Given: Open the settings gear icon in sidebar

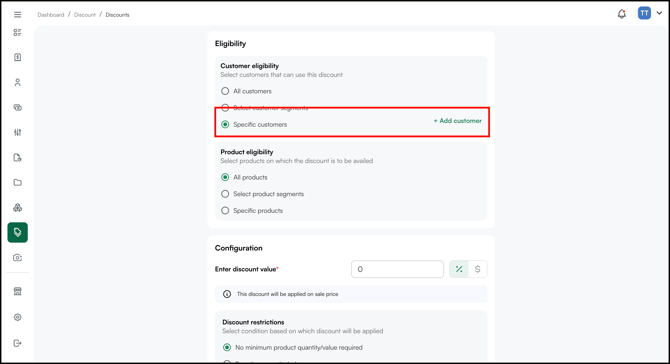Looking at the screenshot, I should click(x=18, y=317).
